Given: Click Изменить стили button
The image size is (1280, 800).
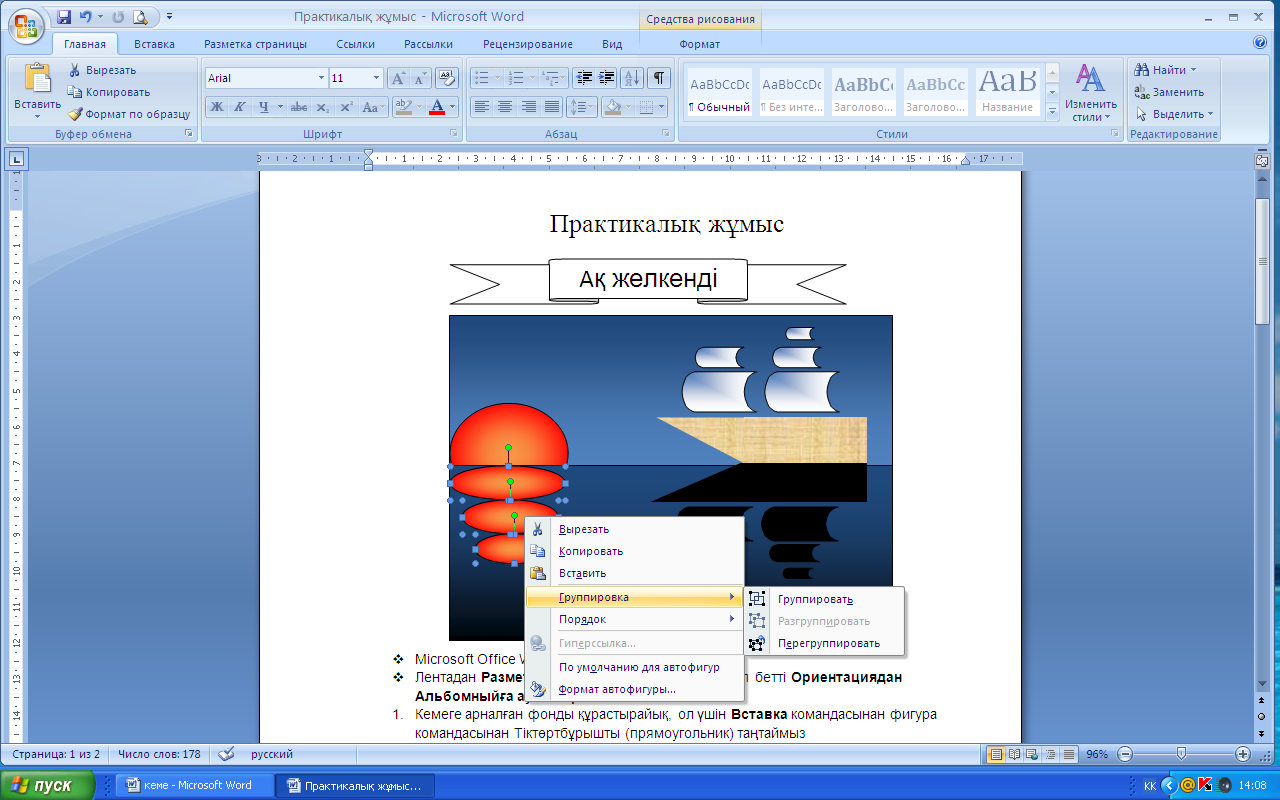Looking at the screenshot, I should [1090, 93].
